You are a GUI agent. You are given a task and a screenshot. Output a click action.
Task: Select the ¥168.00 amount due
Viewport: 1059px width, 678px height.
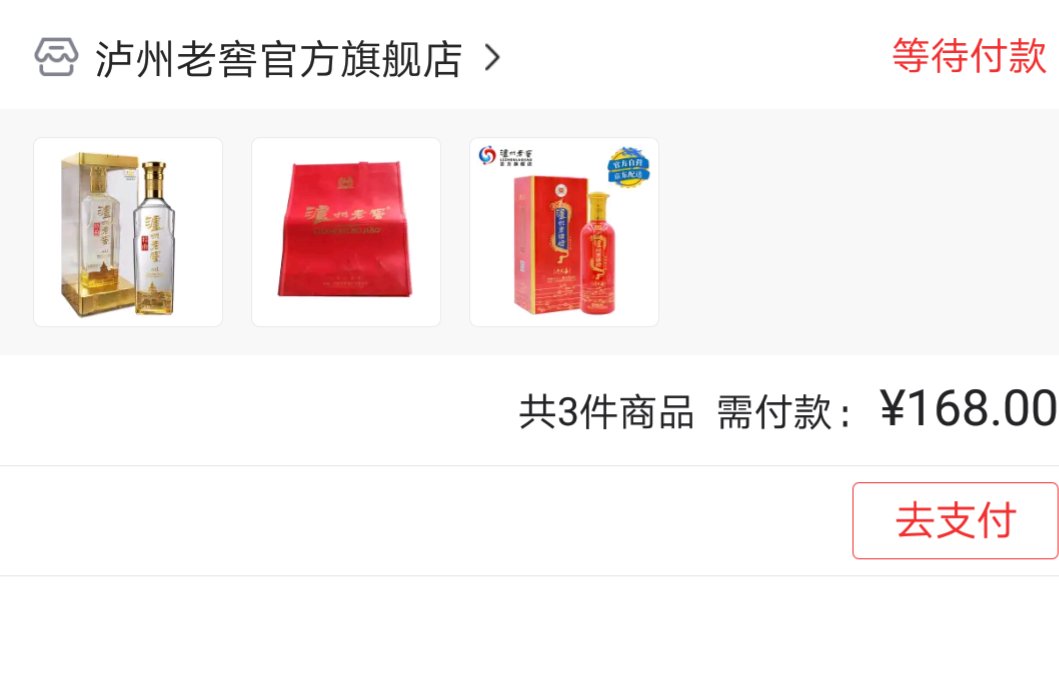968,409
